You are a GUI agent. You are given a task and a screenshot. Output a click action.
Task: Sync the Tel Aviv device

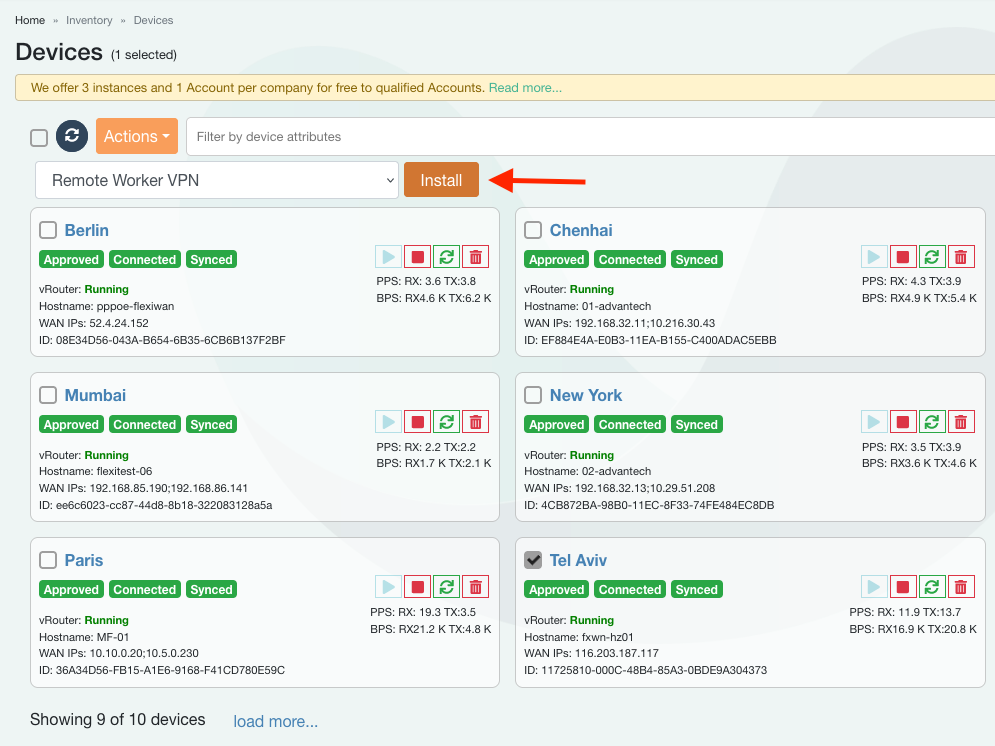[932, 587]
